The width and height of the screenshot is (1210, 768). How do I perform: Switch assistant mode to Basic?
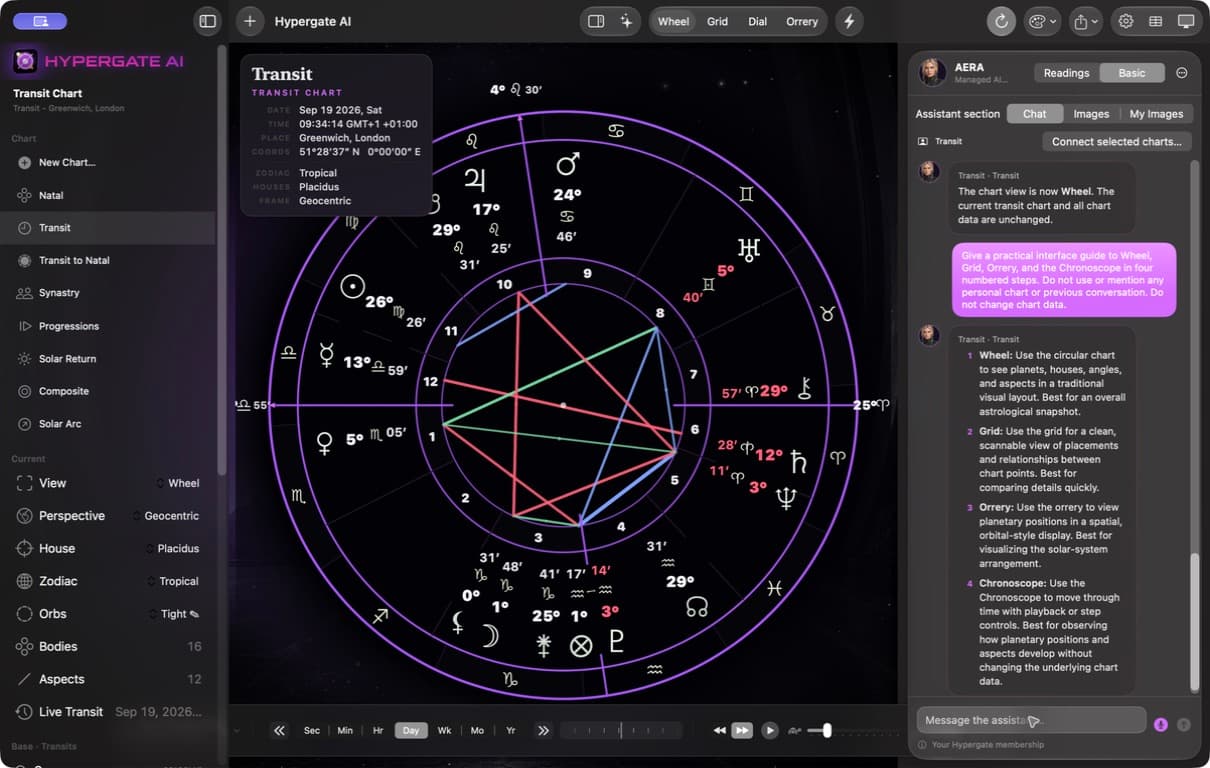pos(1132,73)
